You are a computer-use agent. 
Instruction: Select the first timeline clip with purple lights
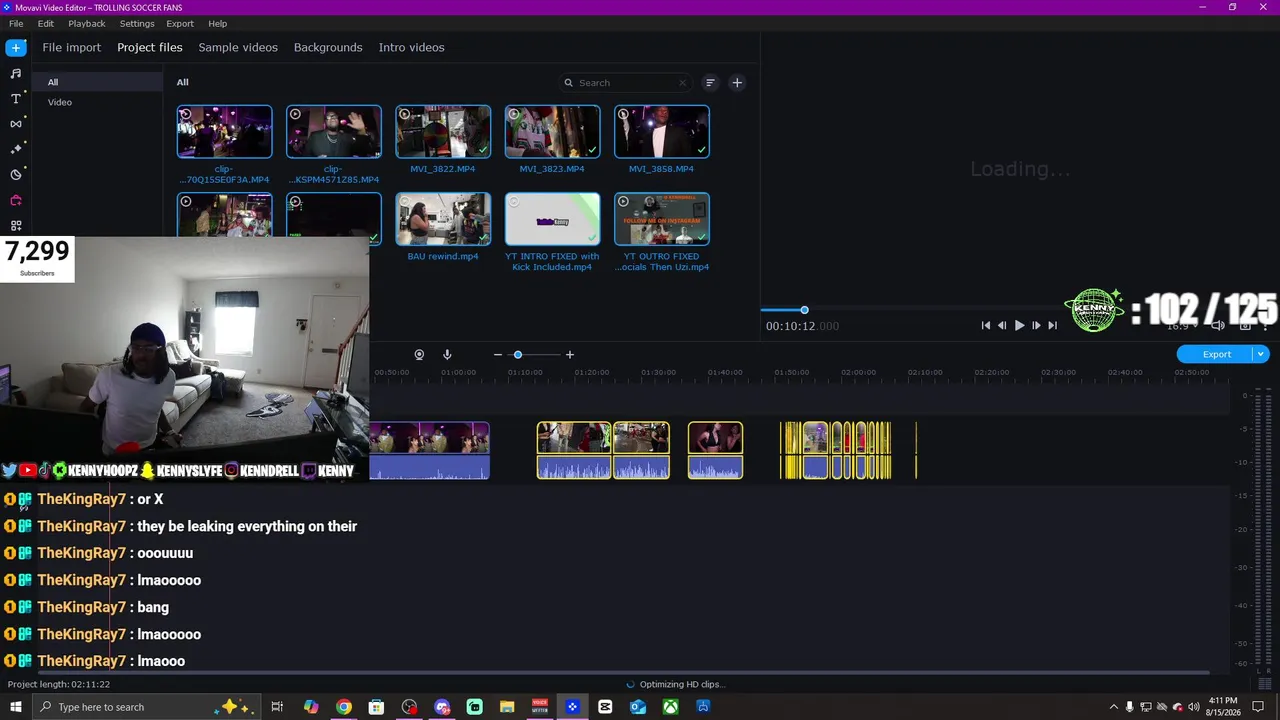pos(429,450)
